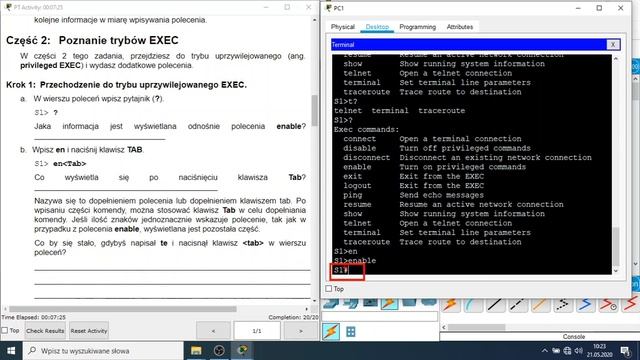This screenshot has width=640, height=360.
Task: Click the Terminal title bar label
Action: 343,44
